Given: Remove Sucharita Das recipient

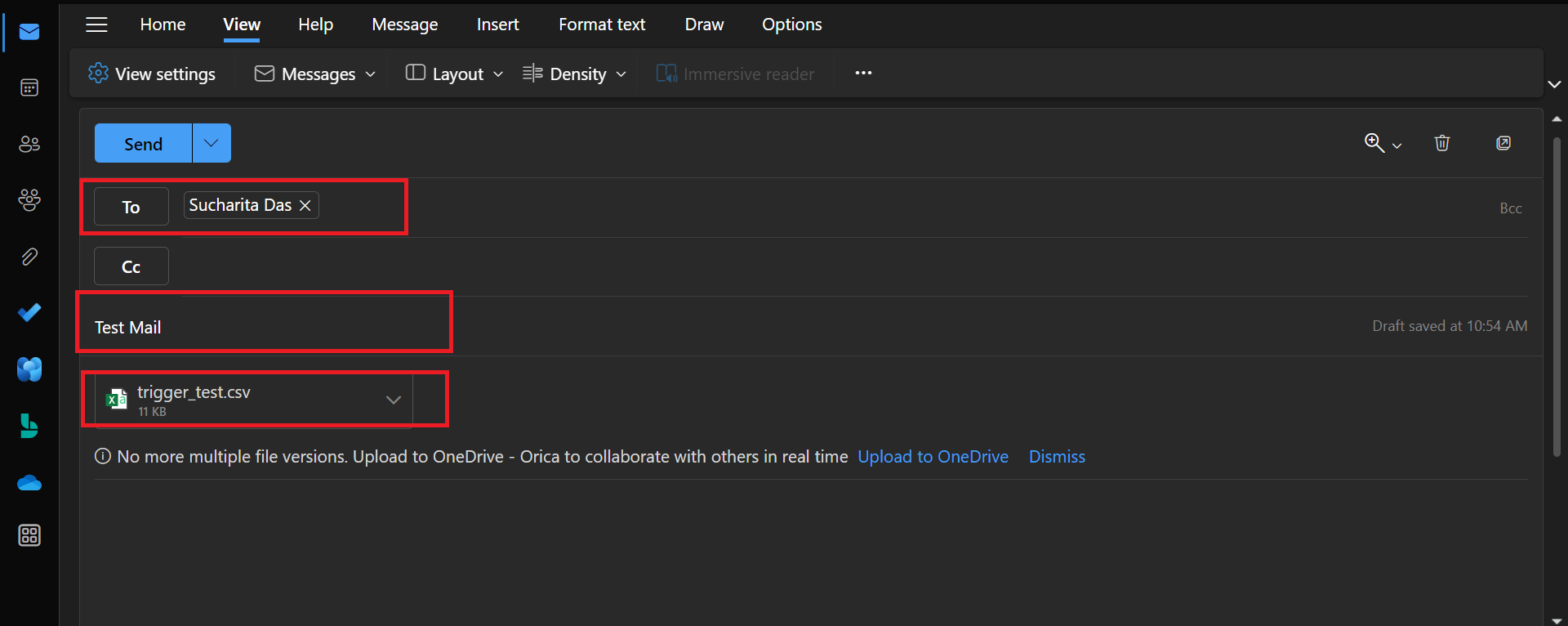Looking at the screenshot, I should click(305, 205).
